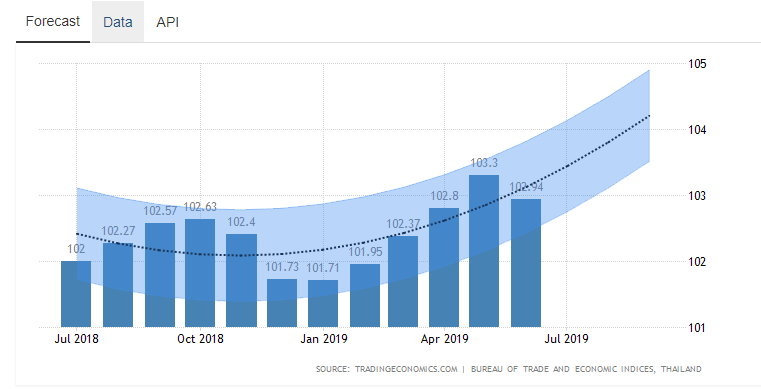Click the 105 y-axis value label
This screenshot has height=389, width=761.
coord(697,64)
